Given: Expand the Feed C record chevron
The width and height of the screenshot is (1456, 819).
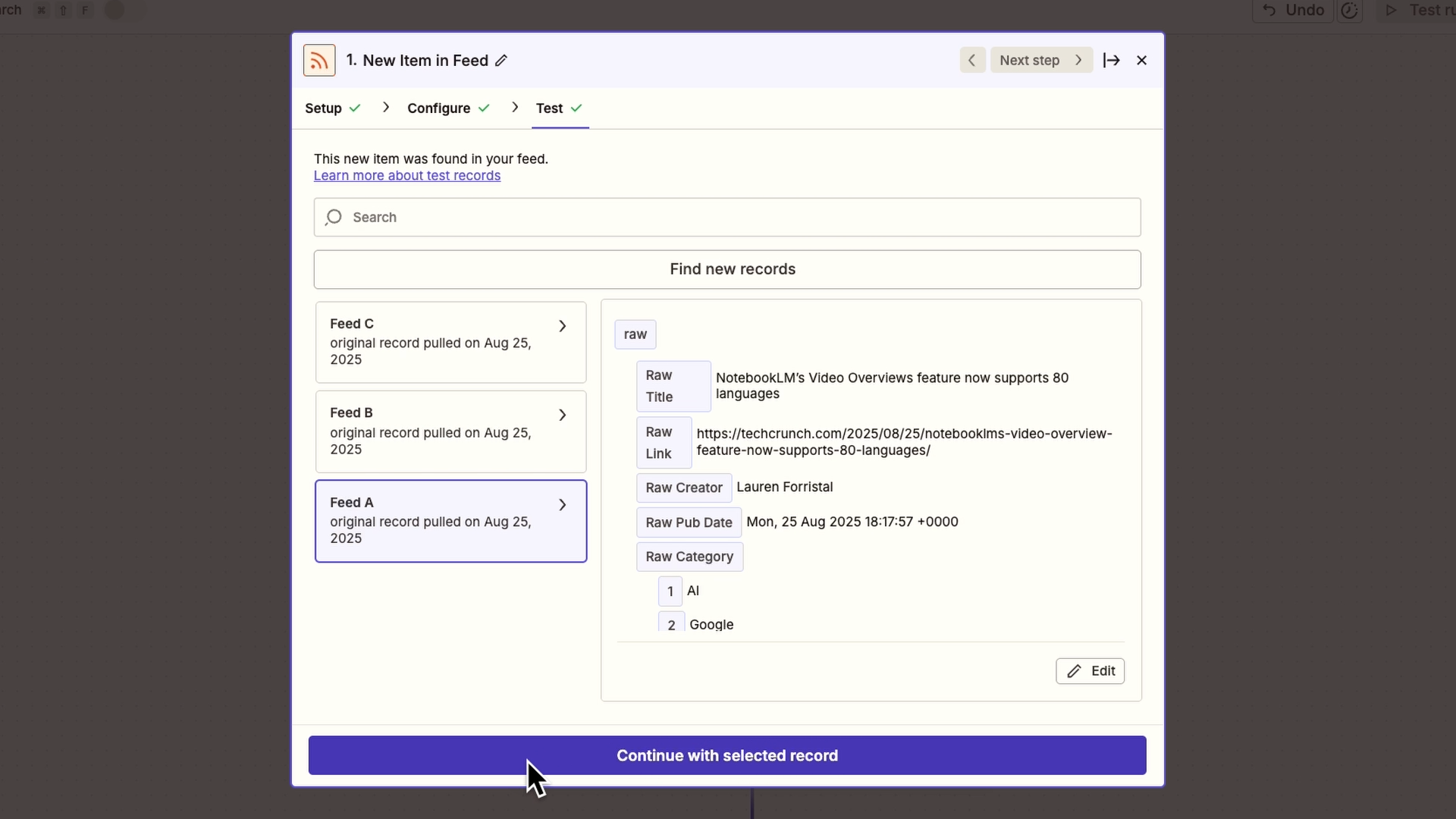Looking at the screenshot, I should [562, 326].
